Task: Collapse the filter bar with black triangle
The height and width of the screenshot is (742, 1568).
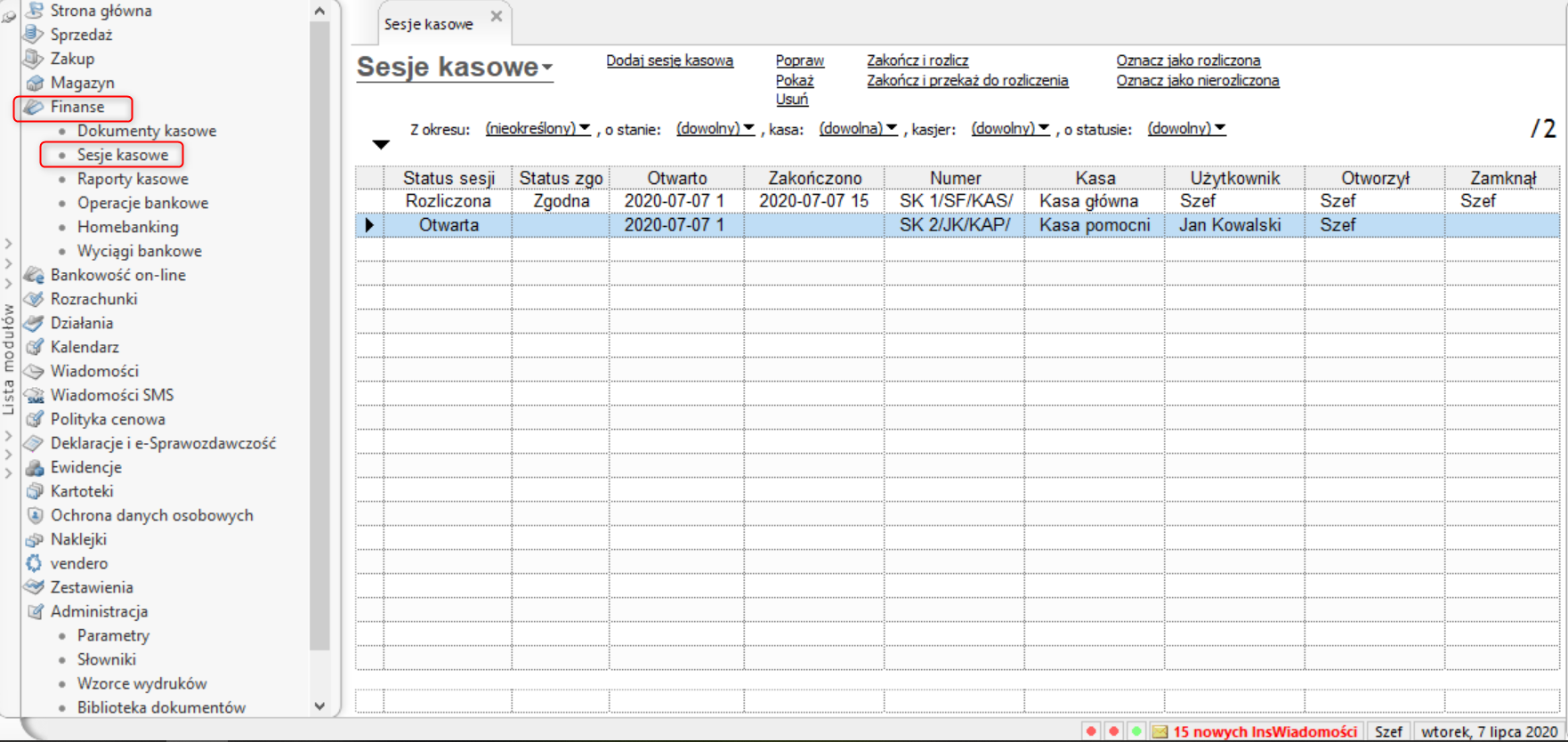Action: click(381, 144)
